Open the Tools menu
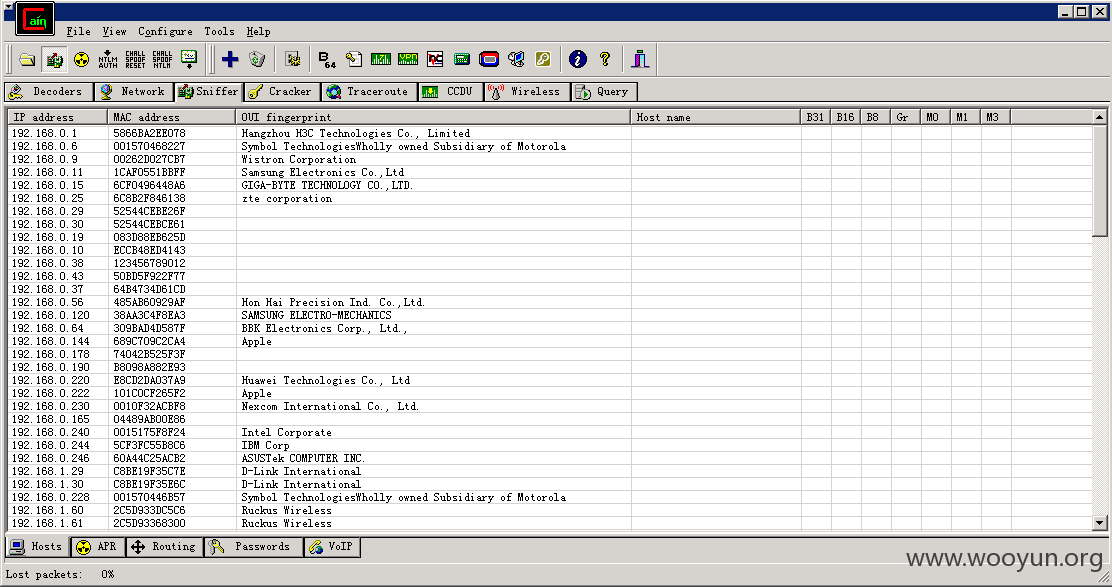The height and width of the screenshot is (587, 1112). [219, 31]
